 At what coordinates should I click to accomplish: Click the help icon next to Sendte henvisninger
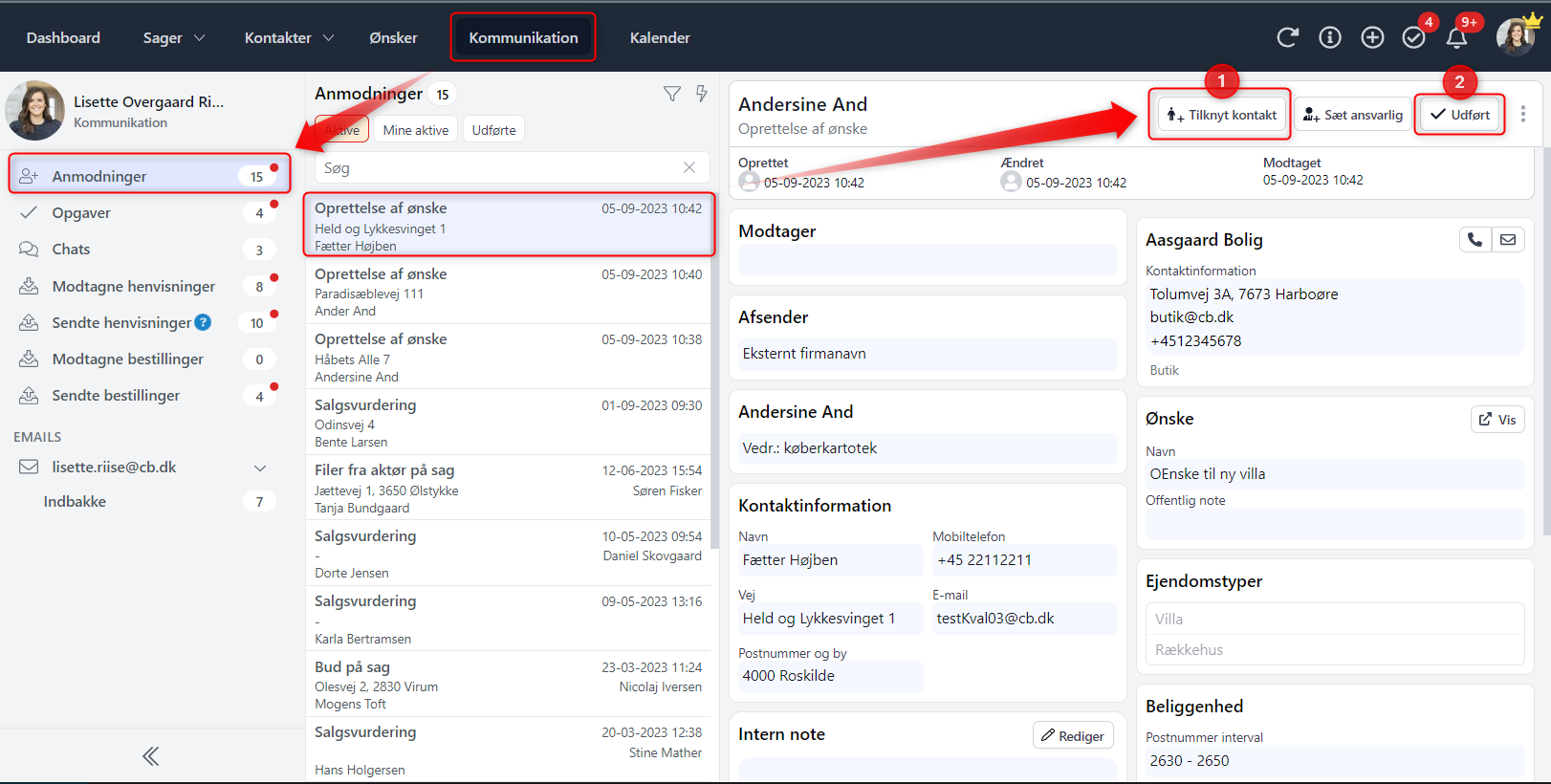(x=203, y=322)
